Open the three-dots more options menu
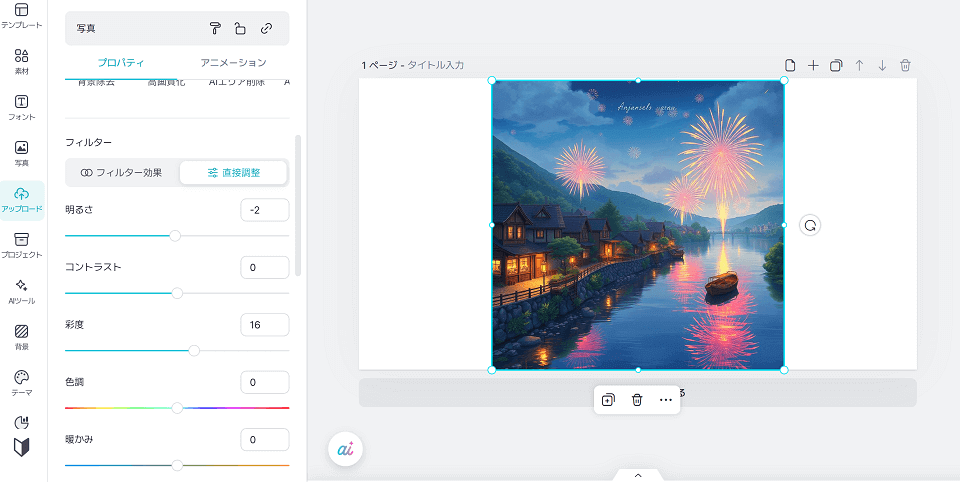 tap(666, 400)
